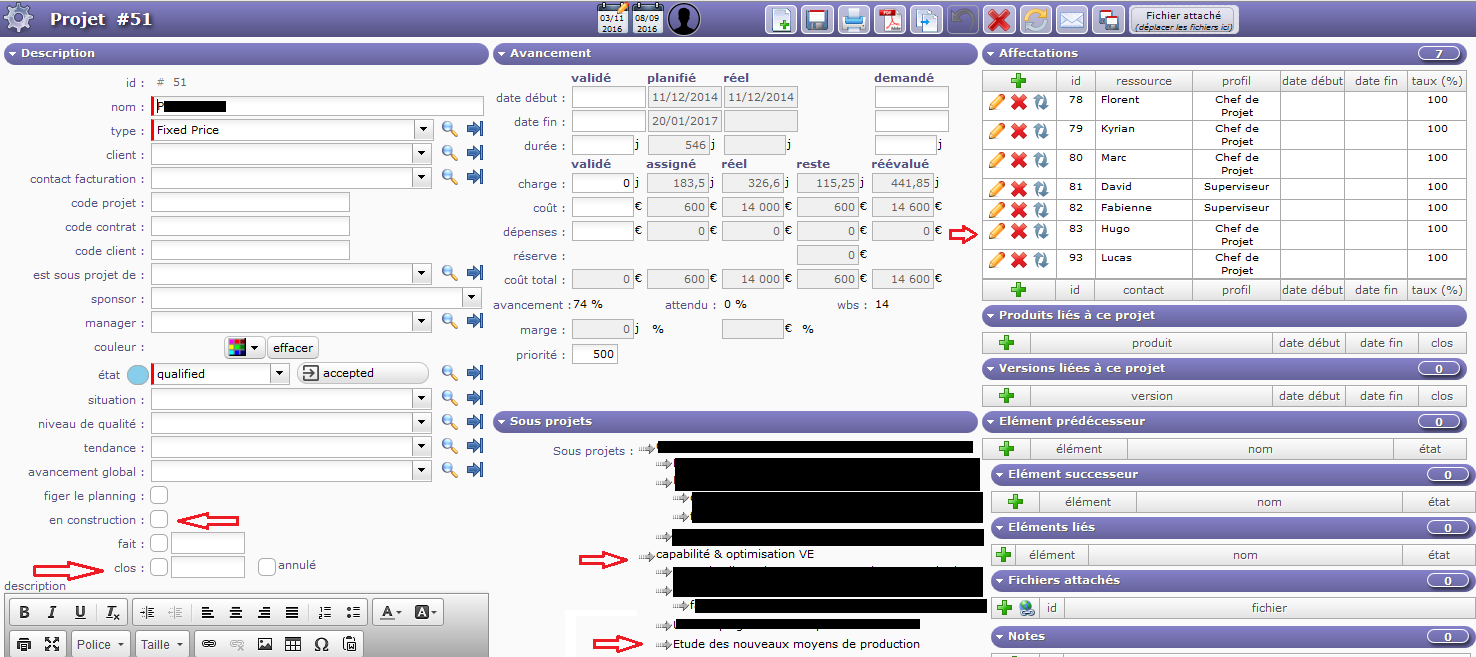Click the save project floppy disk icon
Viewport: 1476px width, 657px height.
point(817,19)
